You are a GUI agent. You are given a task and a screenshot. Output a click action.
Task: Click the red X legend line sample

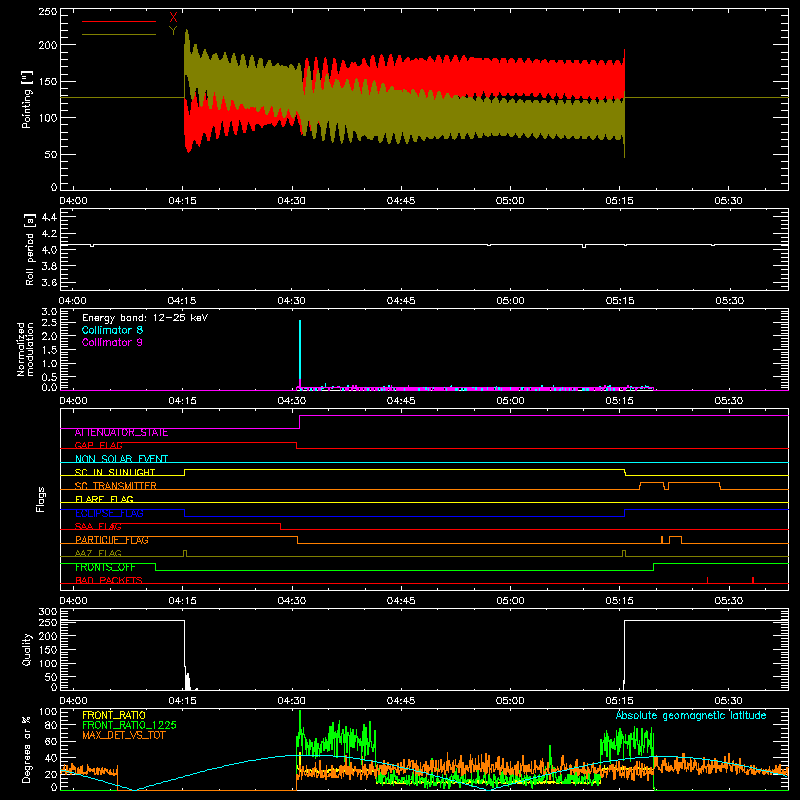119,21
